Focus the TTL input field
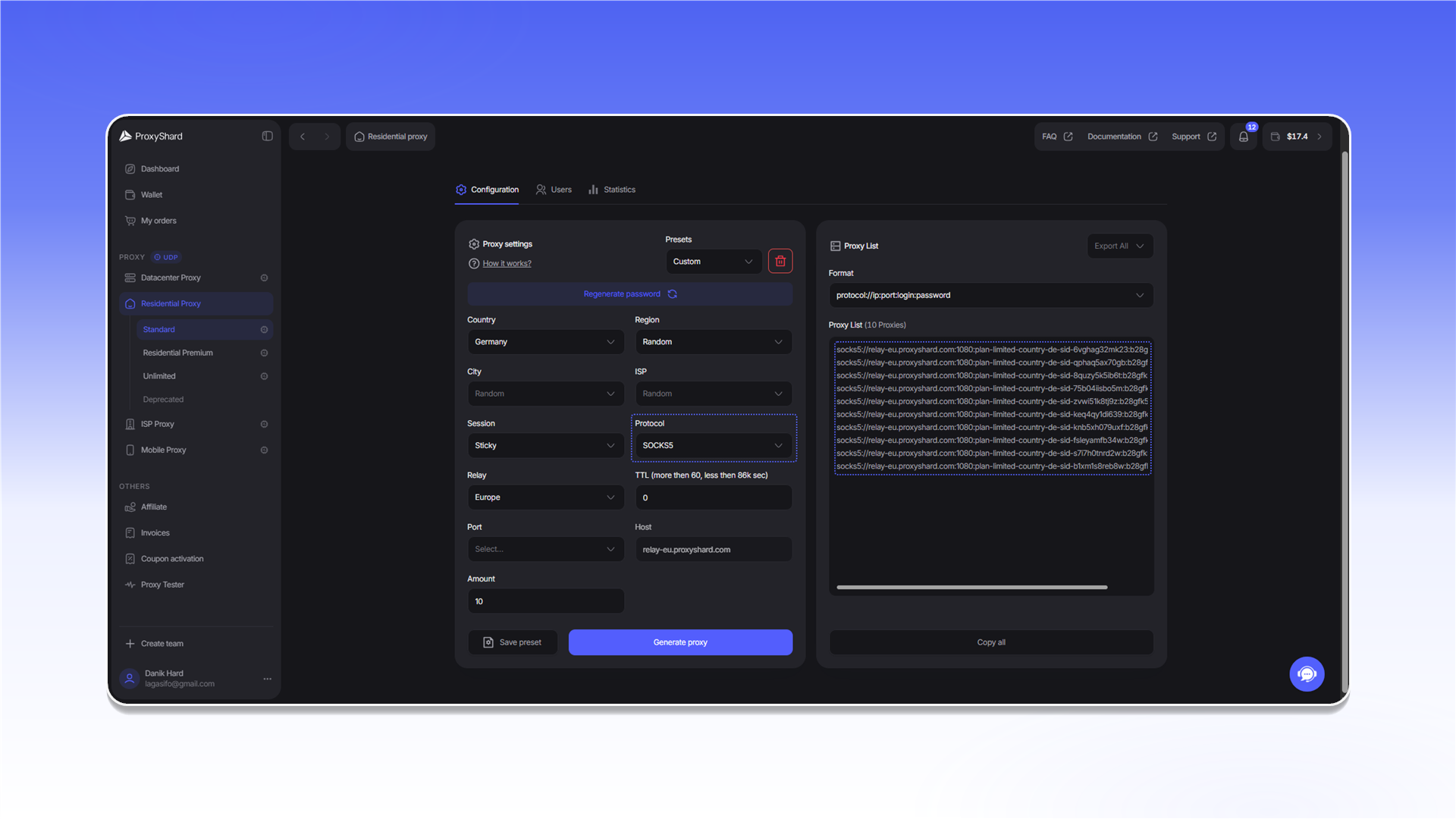This screenshot has height=819, width=1456. tap(713, 497)
